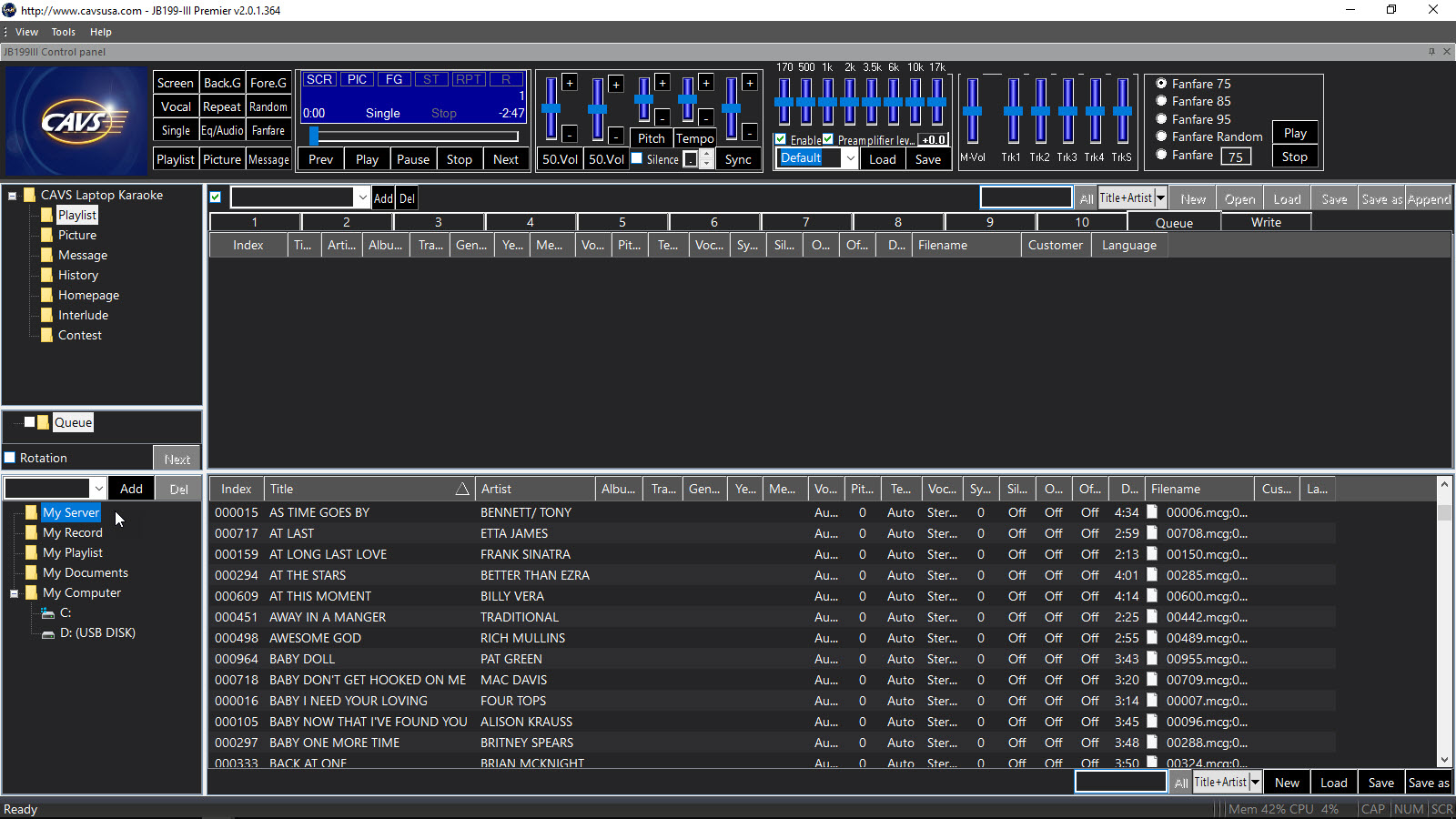
Task: Click the plus button of the first volume slider
Action: pos(570,83)
